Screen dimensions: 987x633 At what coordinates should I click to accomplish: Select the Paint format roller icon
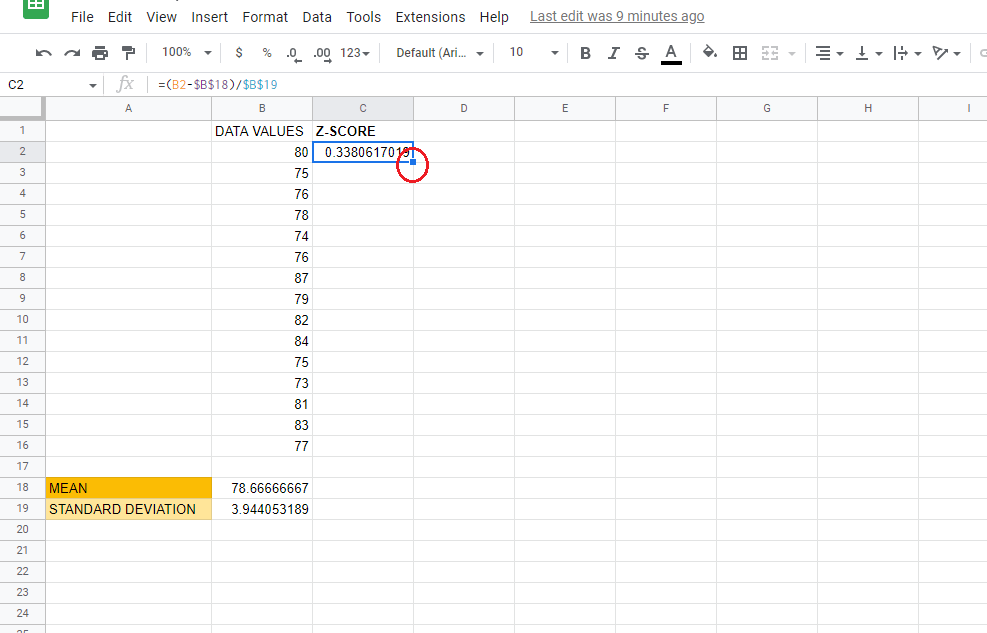tap(128, 53)
